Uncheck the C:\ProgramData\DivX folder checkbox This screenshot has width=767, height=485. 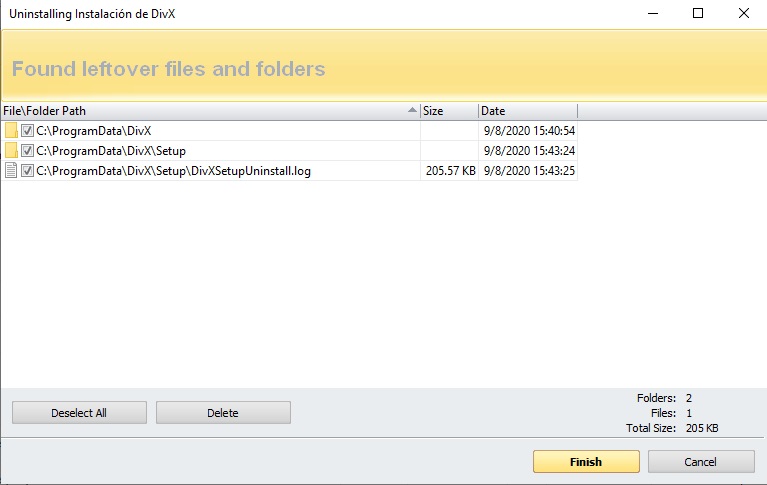pos(28,131)
